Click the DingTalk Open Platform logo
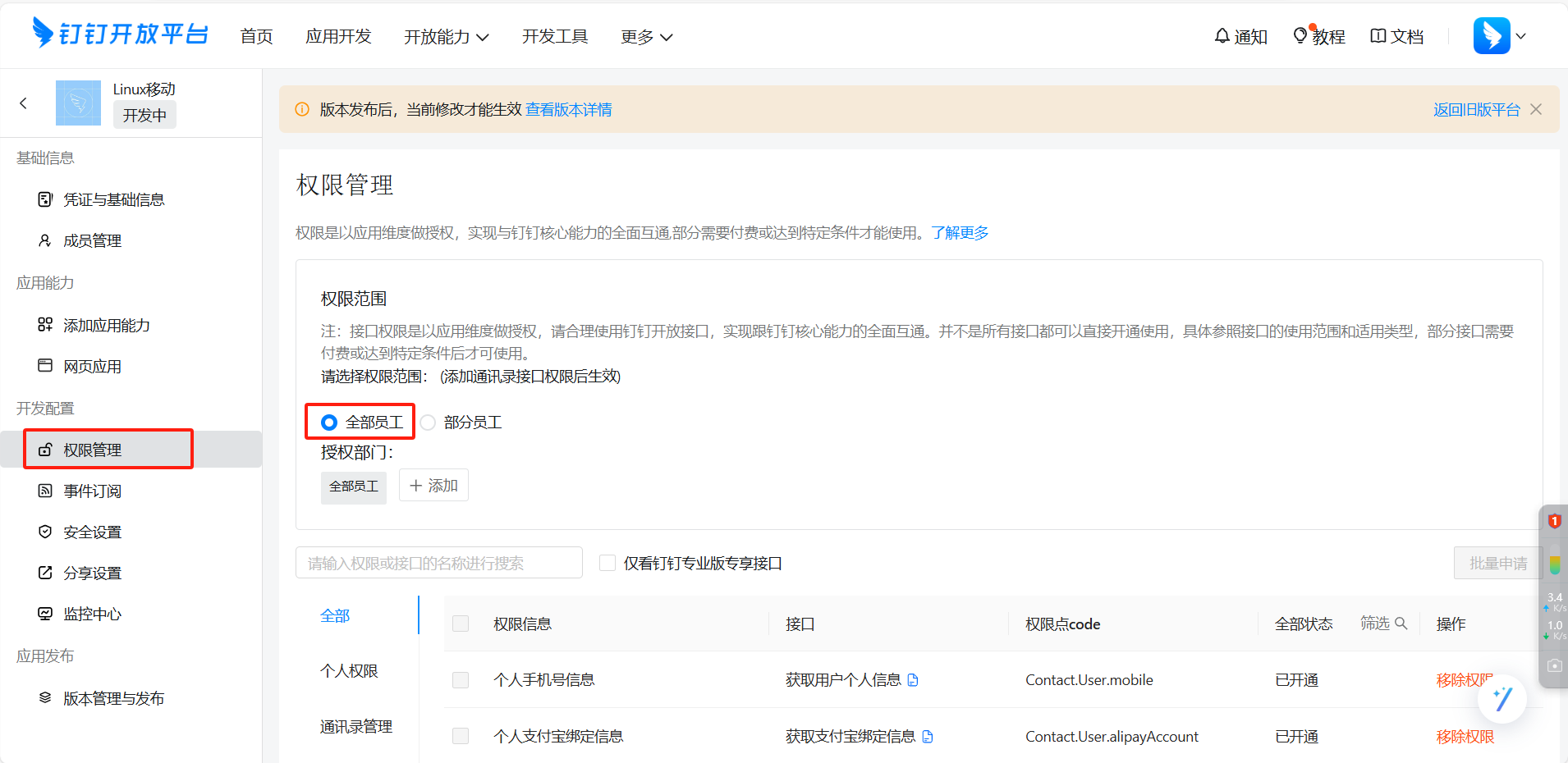Screen dimensions: 1568x763 pos(120,34)
